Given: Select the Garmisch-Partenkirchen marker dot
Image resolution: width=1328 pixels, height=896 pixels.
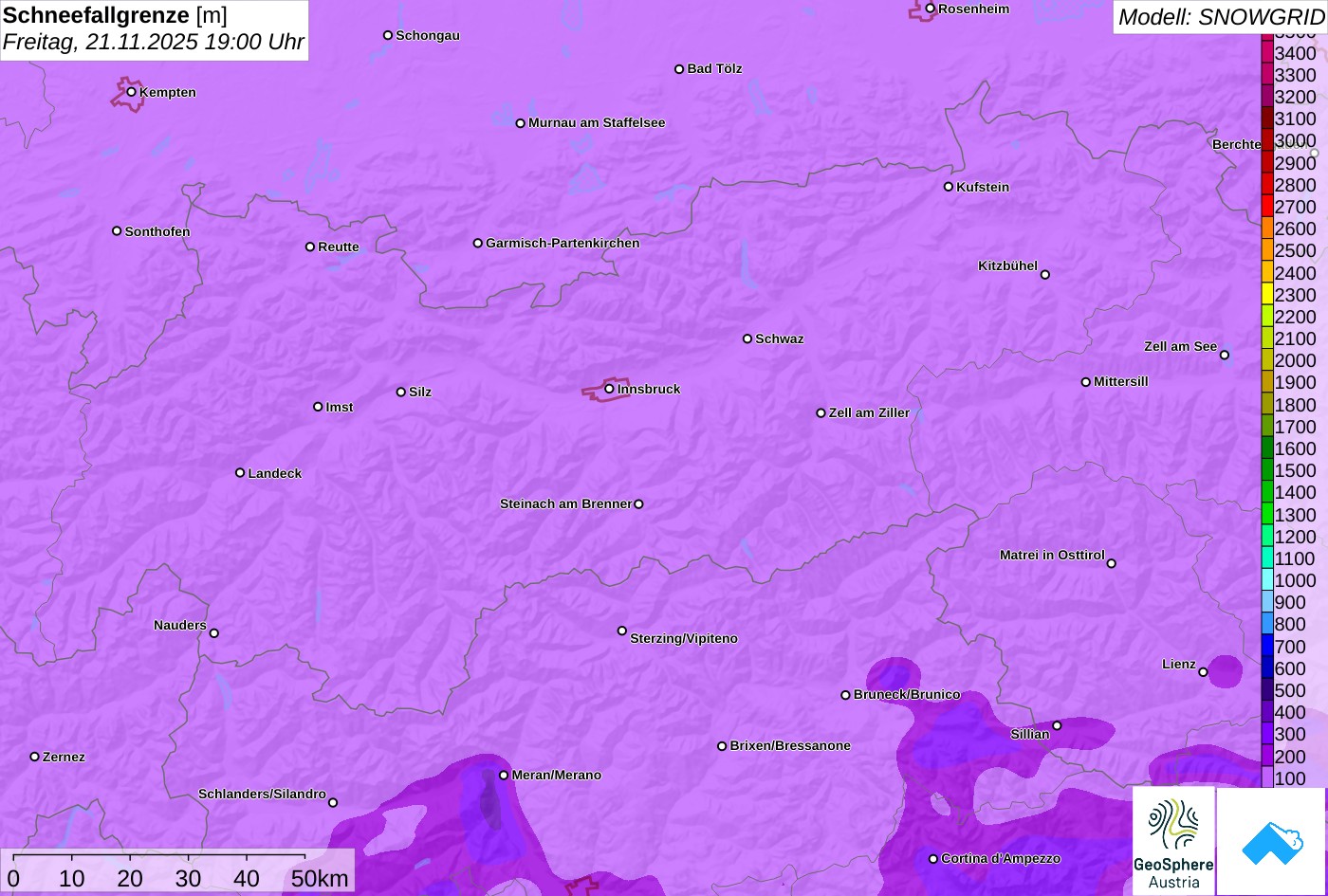Looking at the screenshot, I should coord(478,244).
